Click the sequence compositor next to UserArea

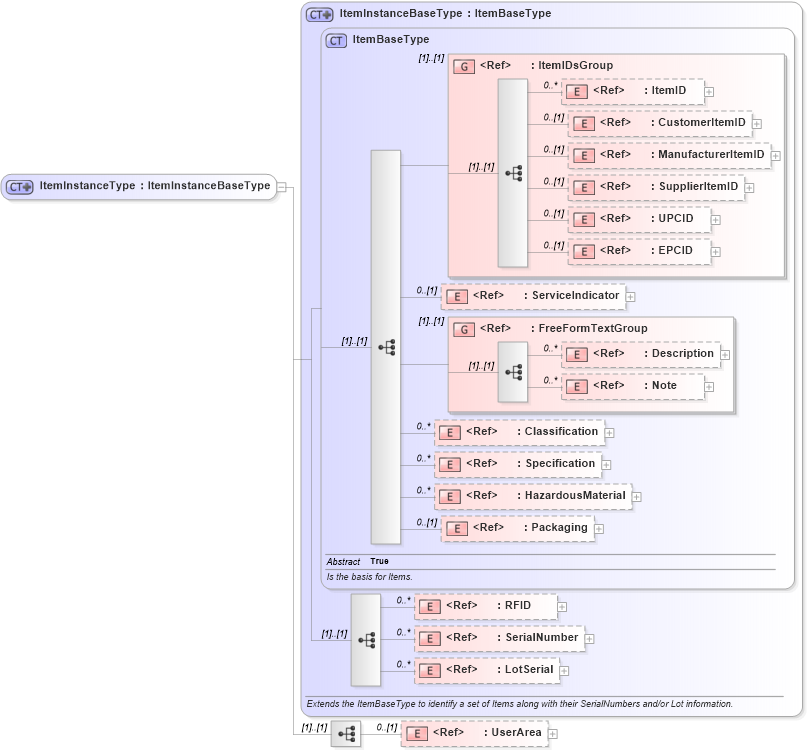[x=346, y=732]
